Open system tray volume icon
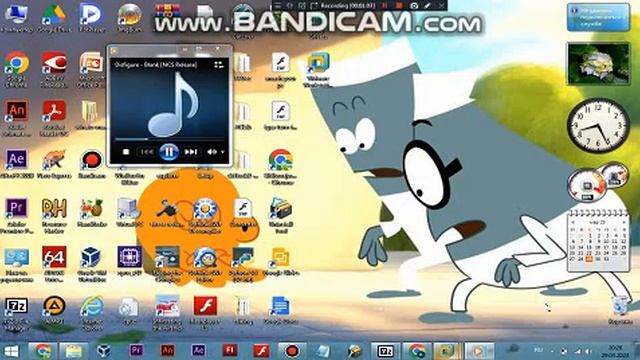Image resolution: width=640 pixels, height=360 pixels. 588,351
